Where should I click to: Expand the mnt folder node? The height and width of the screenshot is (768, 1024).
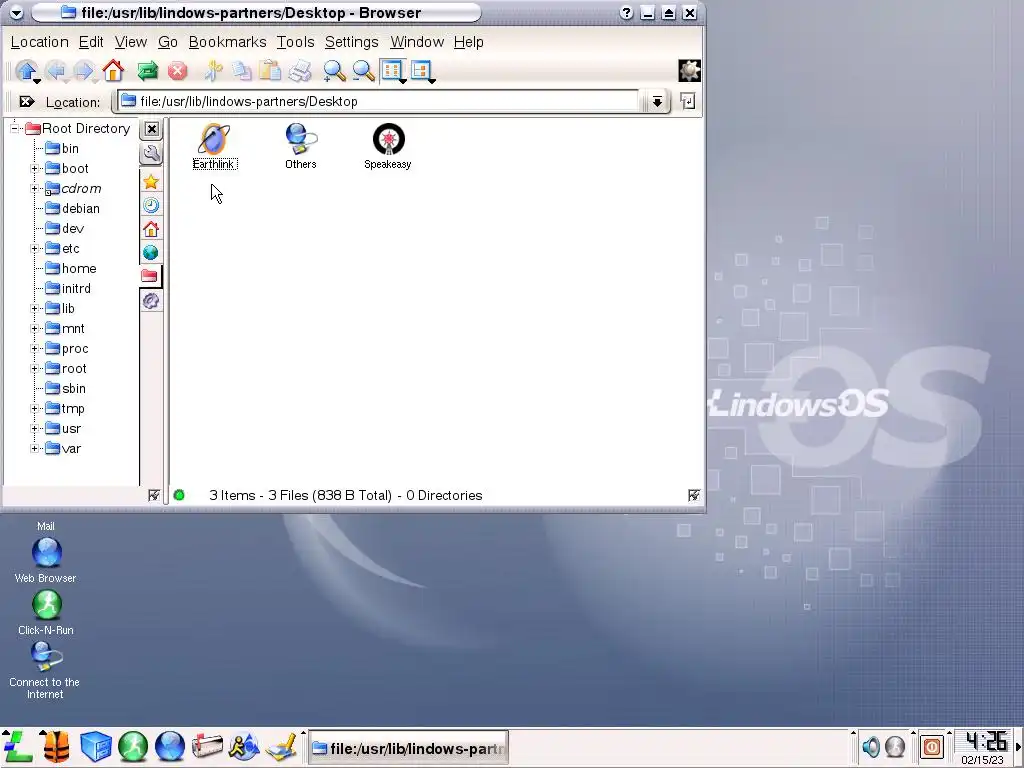point(35,328)
